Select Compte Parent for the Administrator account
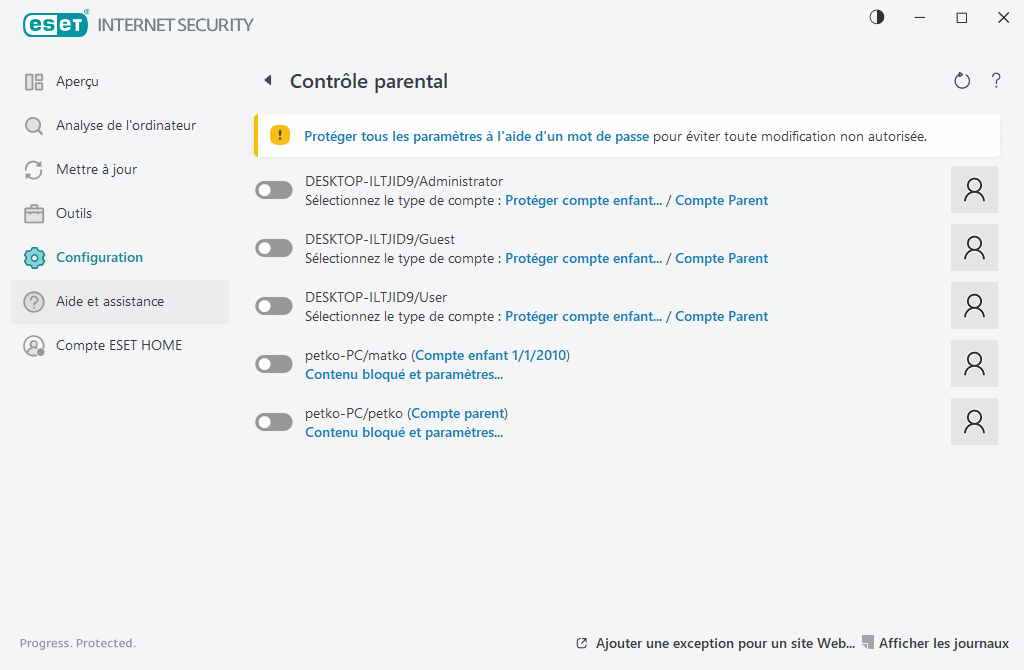Image resolution: width=1024 pixels, height=670 pixels. pos(721,200)
